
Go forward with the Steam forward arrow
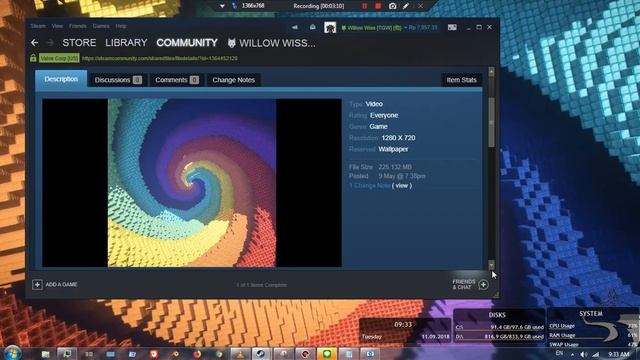point(50,42)
